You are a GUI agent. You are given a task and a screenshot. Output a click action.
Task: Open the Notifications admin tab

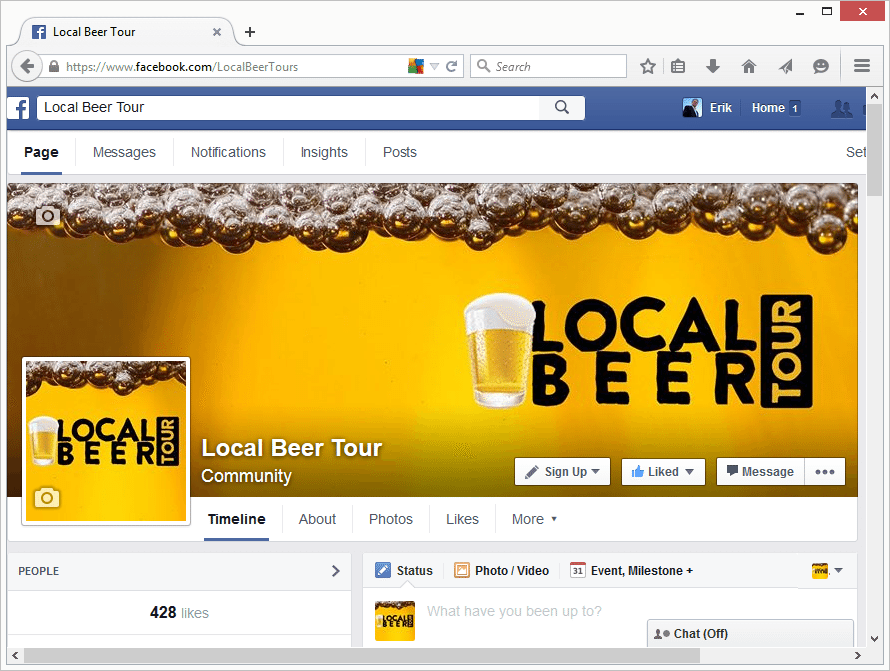coord(228,152)
